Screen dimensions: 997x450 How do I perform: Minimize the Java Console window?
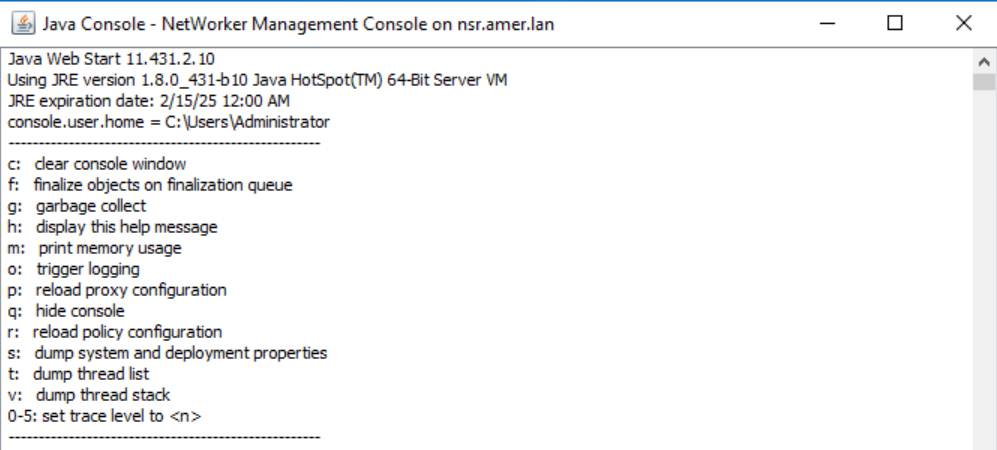(829, 23)
